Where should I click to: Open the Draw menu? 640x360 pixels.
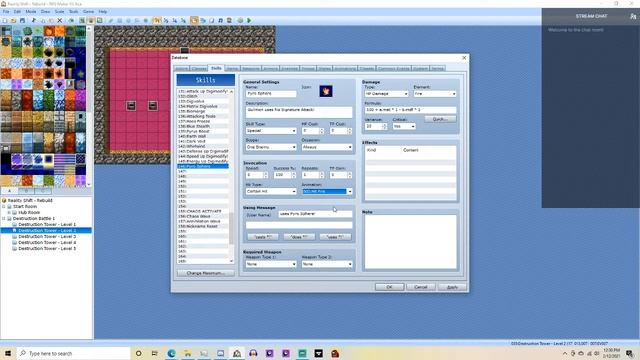[45, 12]
